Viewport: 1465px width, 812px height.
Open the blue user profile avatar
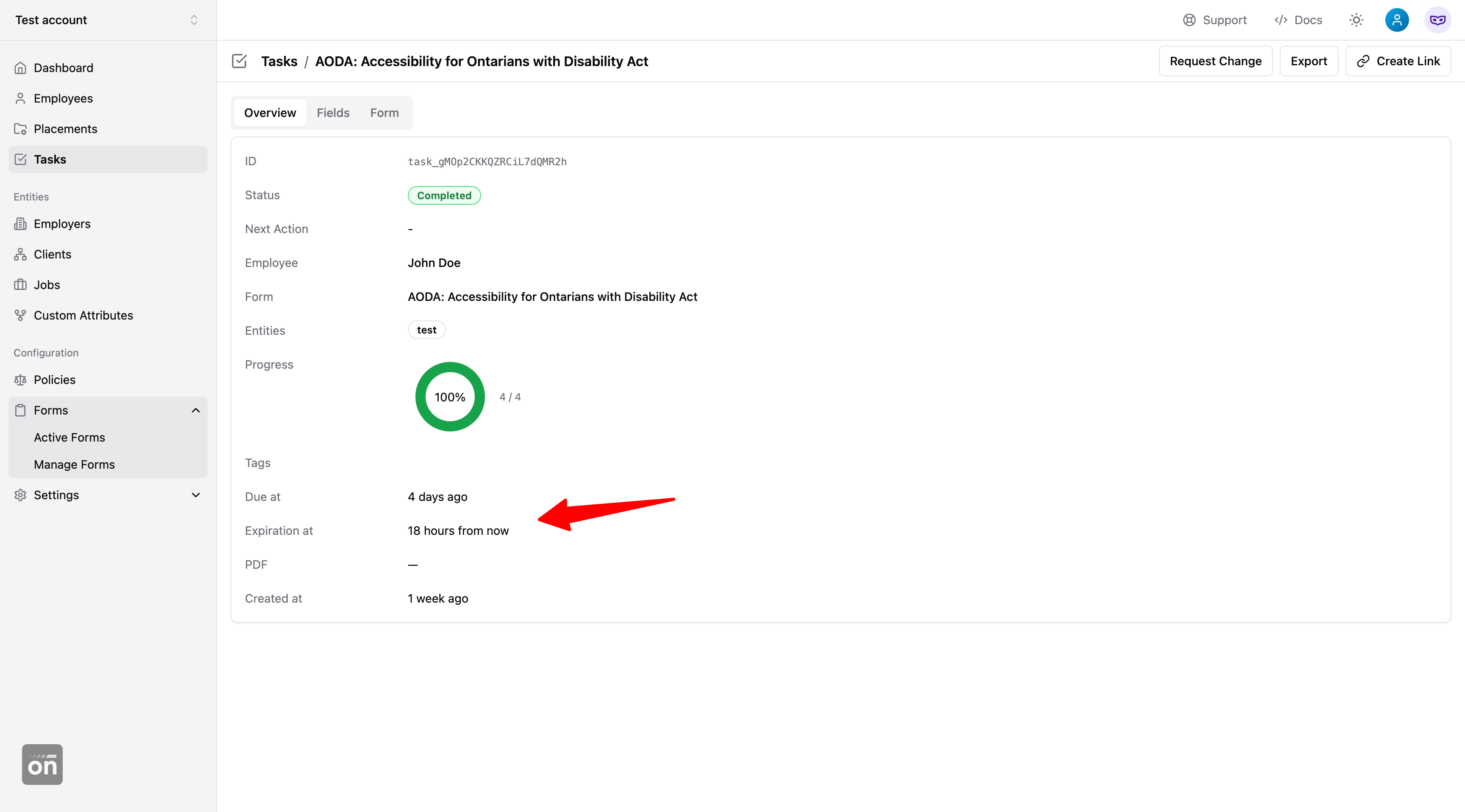click(1397, 20)
